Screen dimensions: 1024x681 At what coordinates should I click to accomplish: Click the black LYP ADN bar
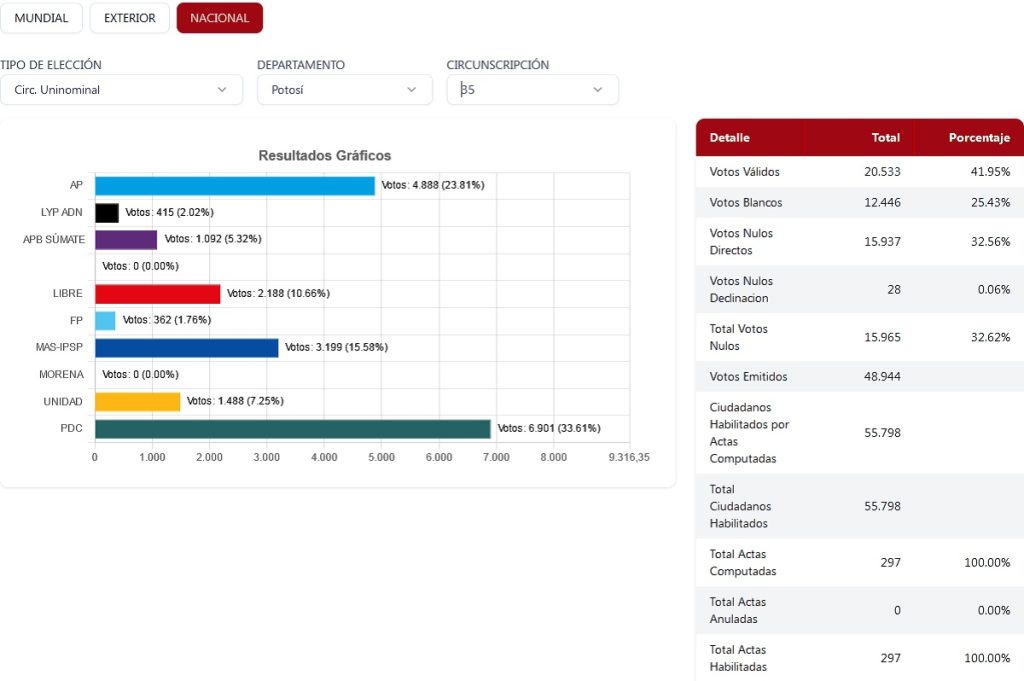tap(107, 213)
